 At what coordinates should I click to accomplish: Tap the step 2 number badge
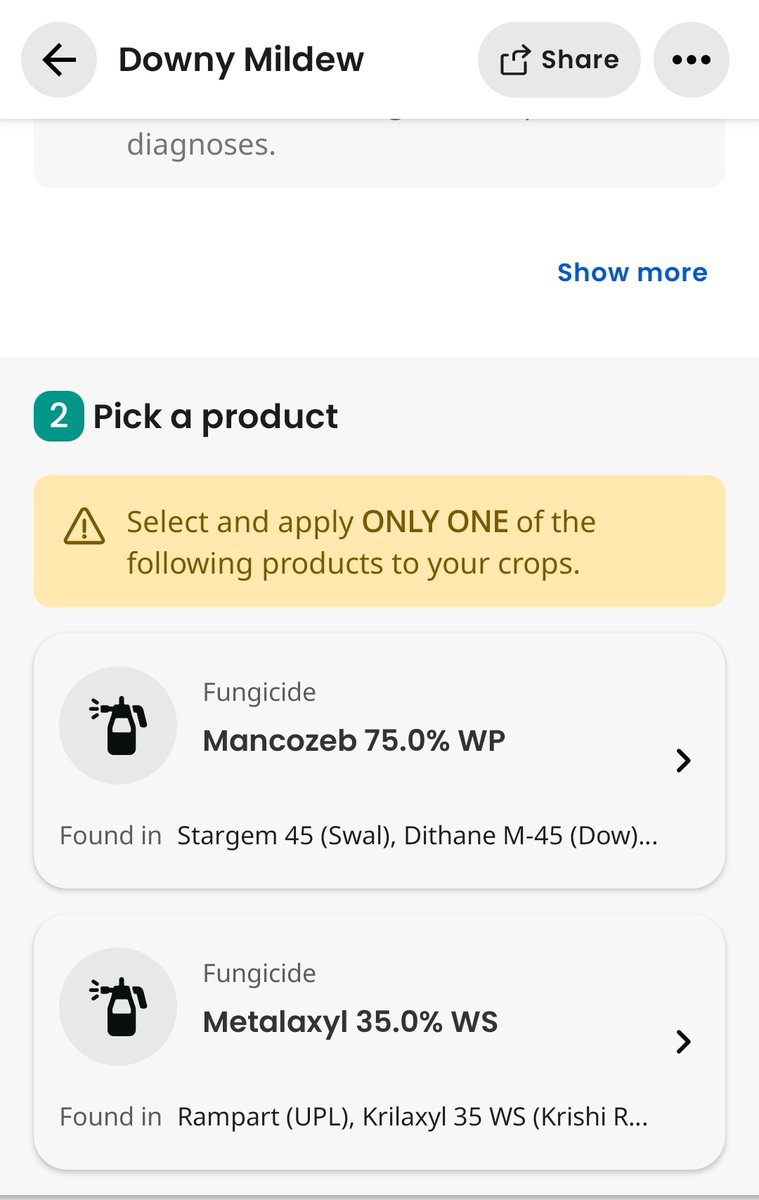point(58,416)
